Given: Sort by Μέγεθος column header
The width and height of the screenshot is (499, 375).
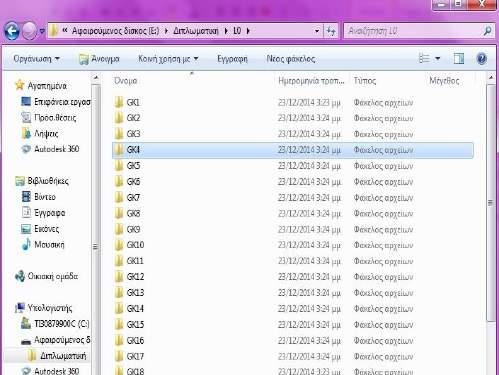Looking at the screenshot, I should [x=444, y=81].
